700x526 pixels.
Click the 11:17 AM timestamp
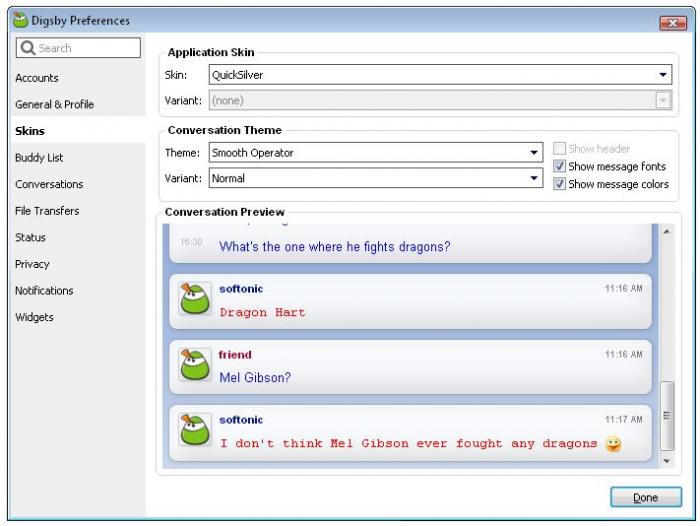(x=624, y=419)
